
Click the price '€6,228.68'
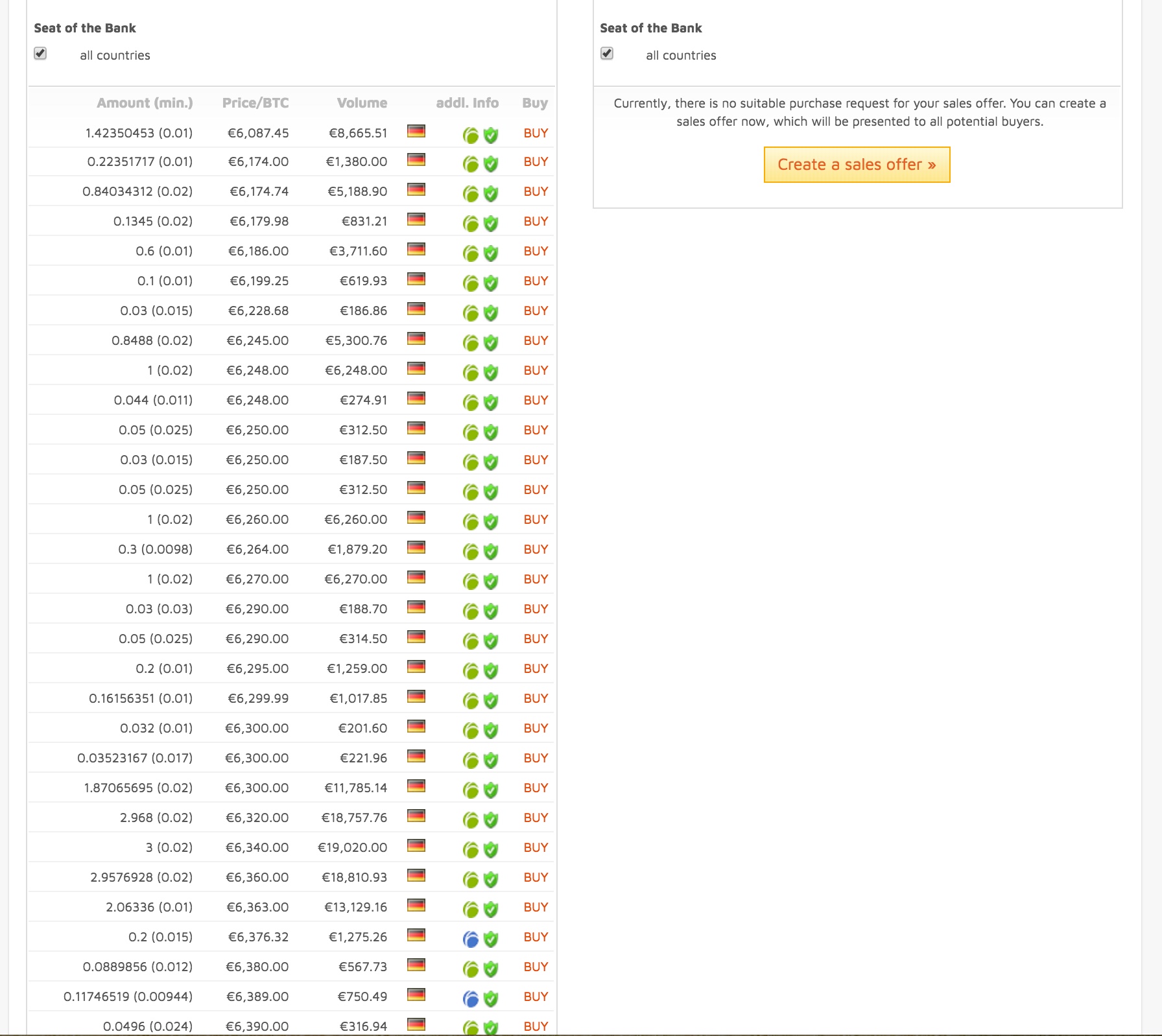[x=259, y=311]
